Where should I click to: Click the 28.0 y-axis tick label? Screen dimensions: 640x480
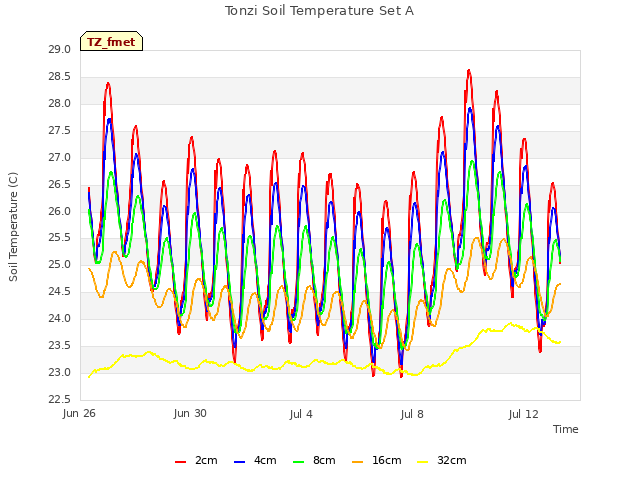click(60, 104)
